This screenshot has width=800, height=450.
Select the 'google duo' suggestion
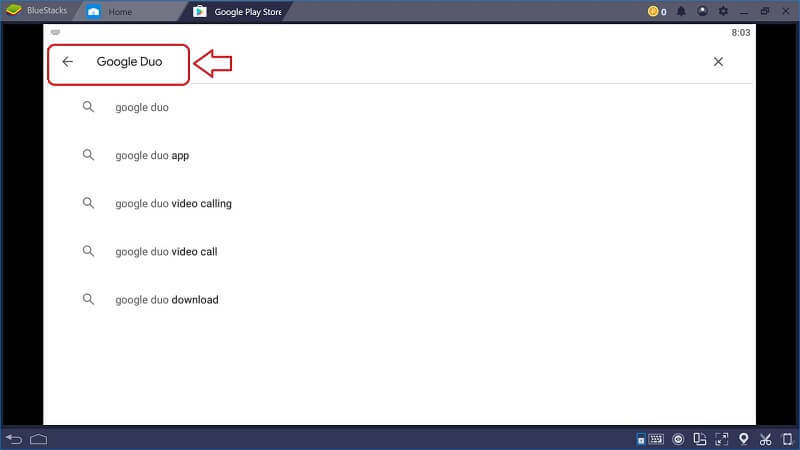(142, 107)
